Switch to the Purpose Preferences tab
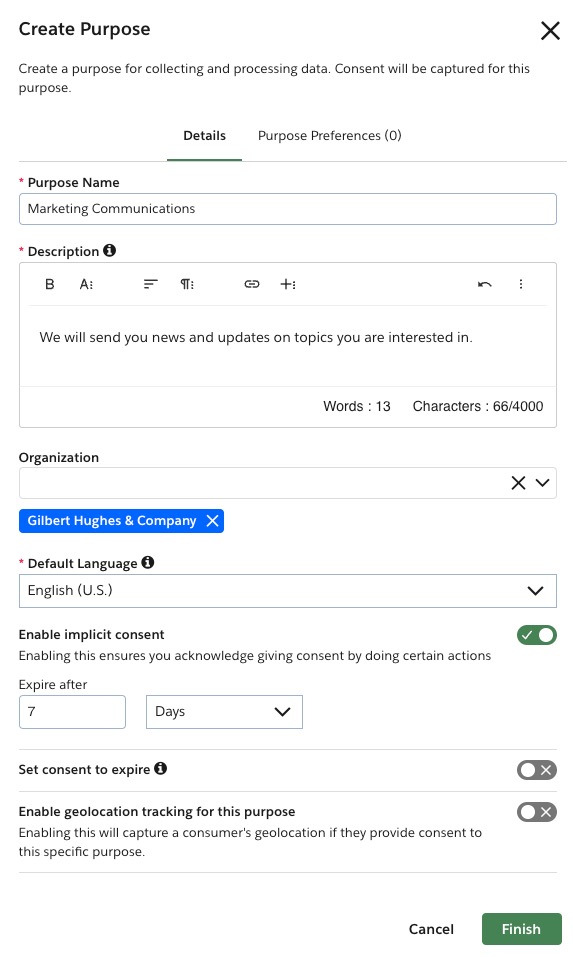The height and width of the screenshot is (957, 573). pos(330,136)
